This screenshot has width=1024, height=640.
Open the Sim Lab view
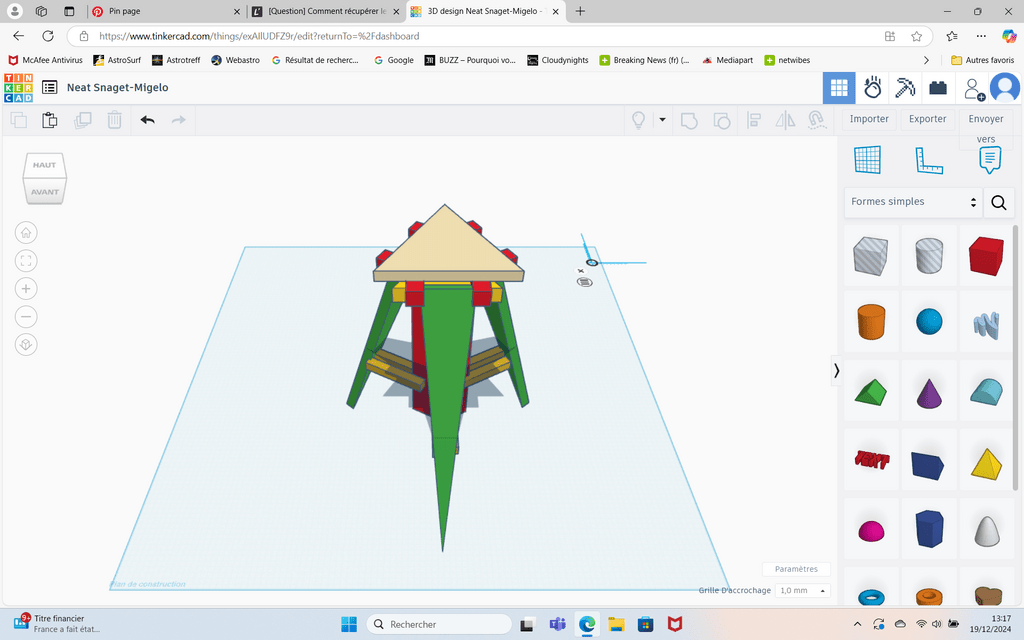pos(872,88)
